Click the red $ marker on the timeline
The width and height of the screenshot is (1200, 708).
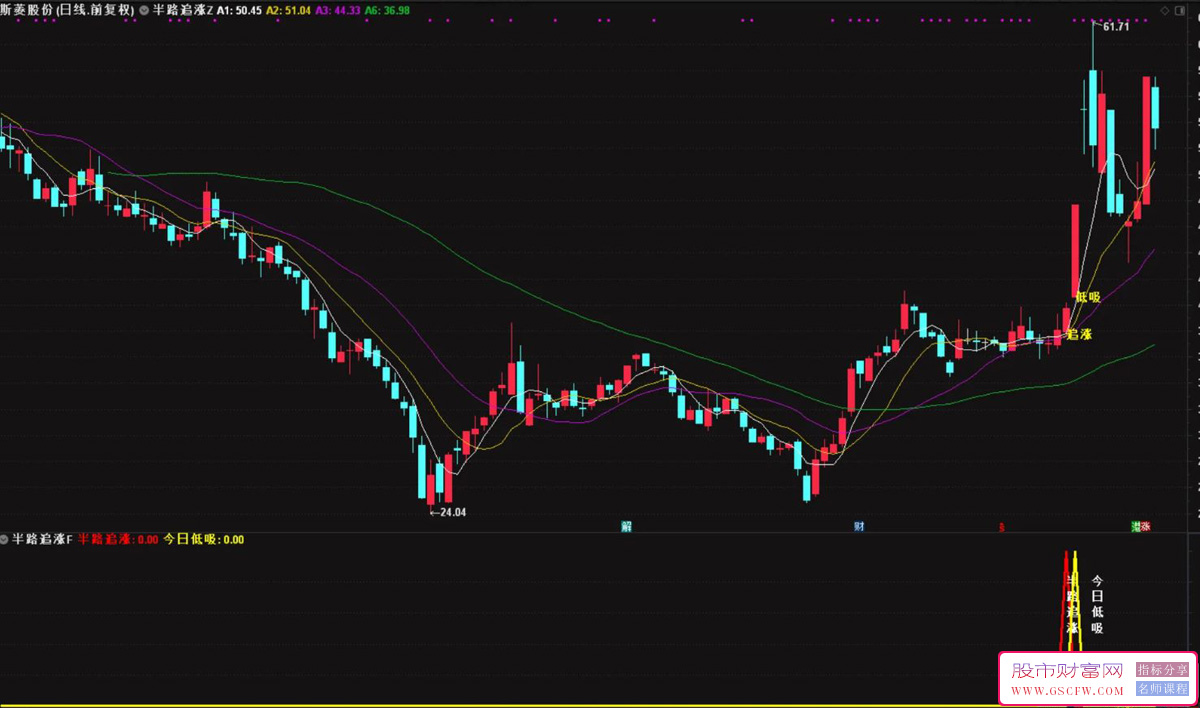coord(1002,526)
